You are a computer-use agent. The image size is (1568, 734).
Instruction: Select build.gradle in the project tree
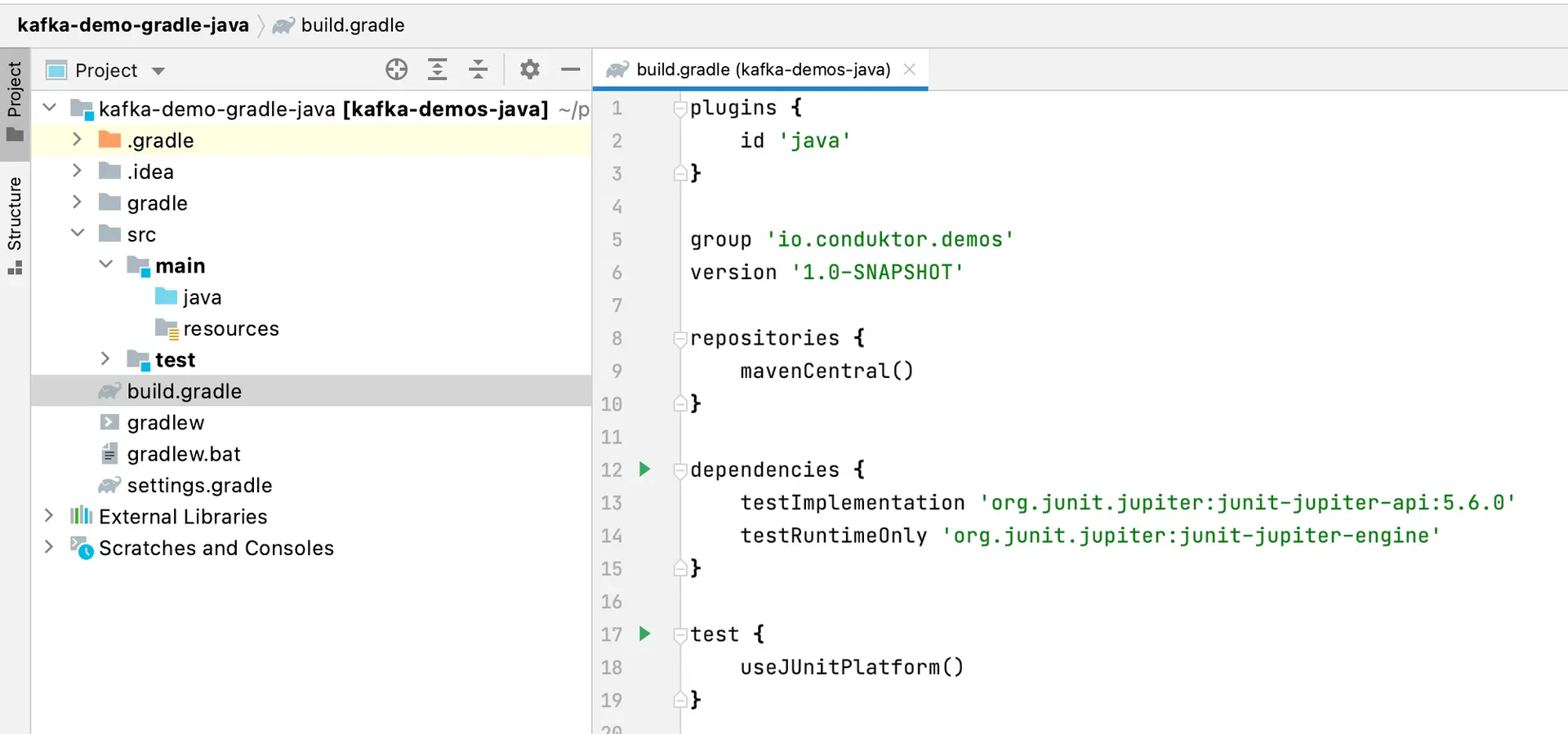pos(310,391)
